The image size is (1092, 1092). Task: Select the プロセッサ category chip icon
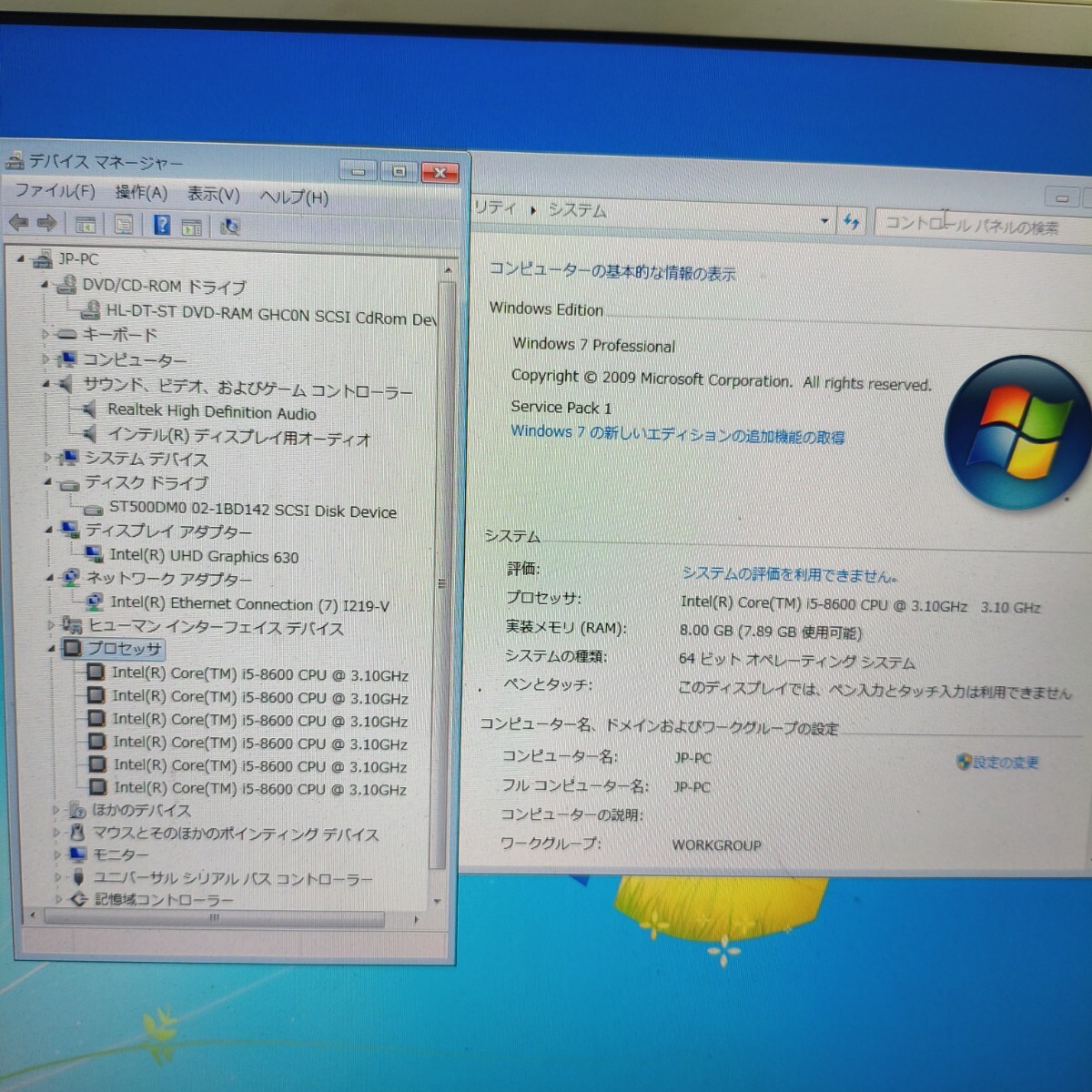coord(72,649)
